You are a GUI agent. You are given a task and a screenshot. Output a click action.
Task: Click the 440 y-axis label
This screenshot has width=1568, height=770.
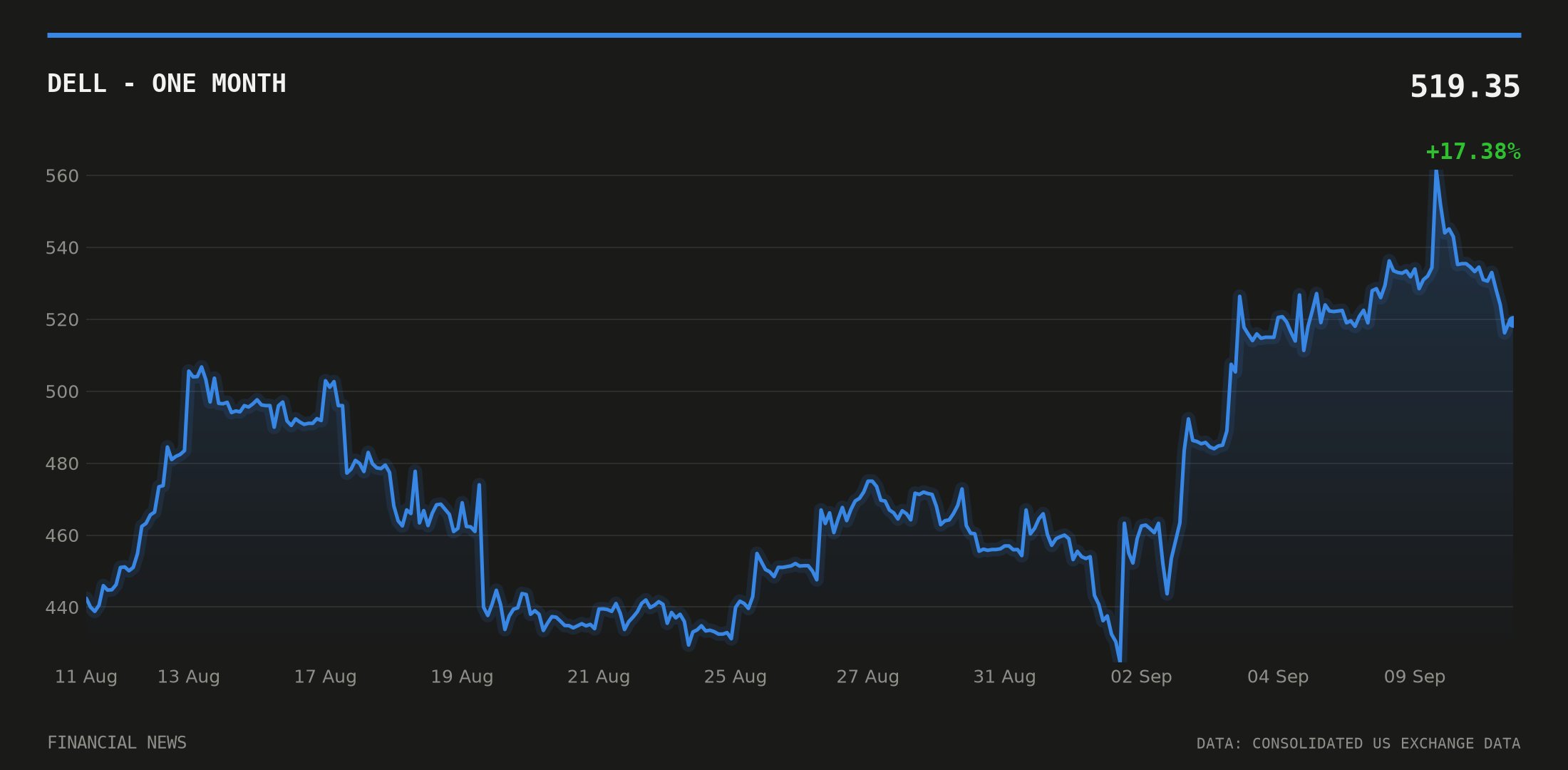click(62, 608)
